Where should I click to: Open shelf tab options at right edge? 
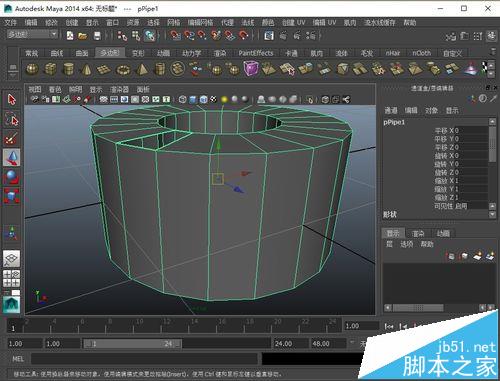pyautogui.click(x=493, y=52)
